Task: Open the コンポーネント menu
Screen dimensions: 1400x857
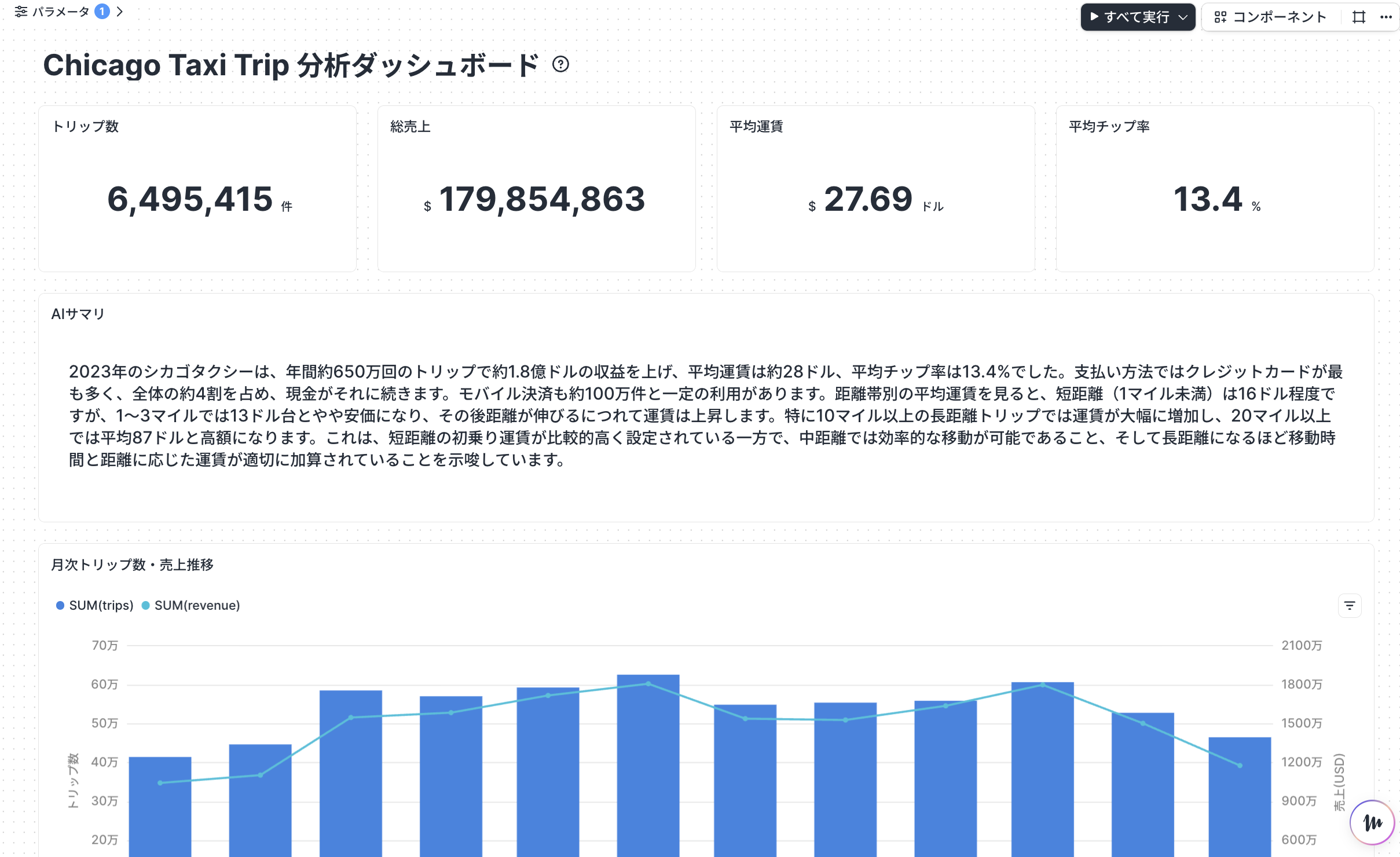Action: click(x=1270, y=17)
